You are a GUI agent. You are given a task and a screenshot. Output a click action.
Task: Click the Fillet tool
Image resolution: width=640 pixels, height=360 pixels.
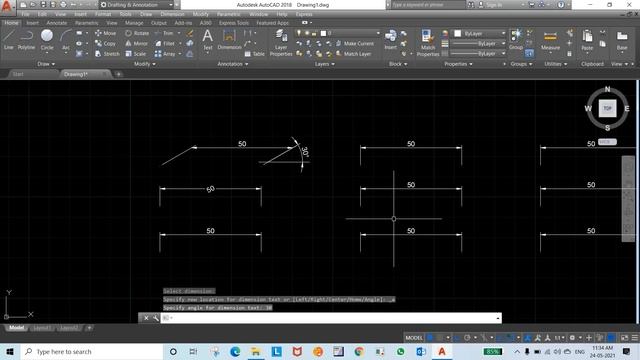tap(165, 43)
